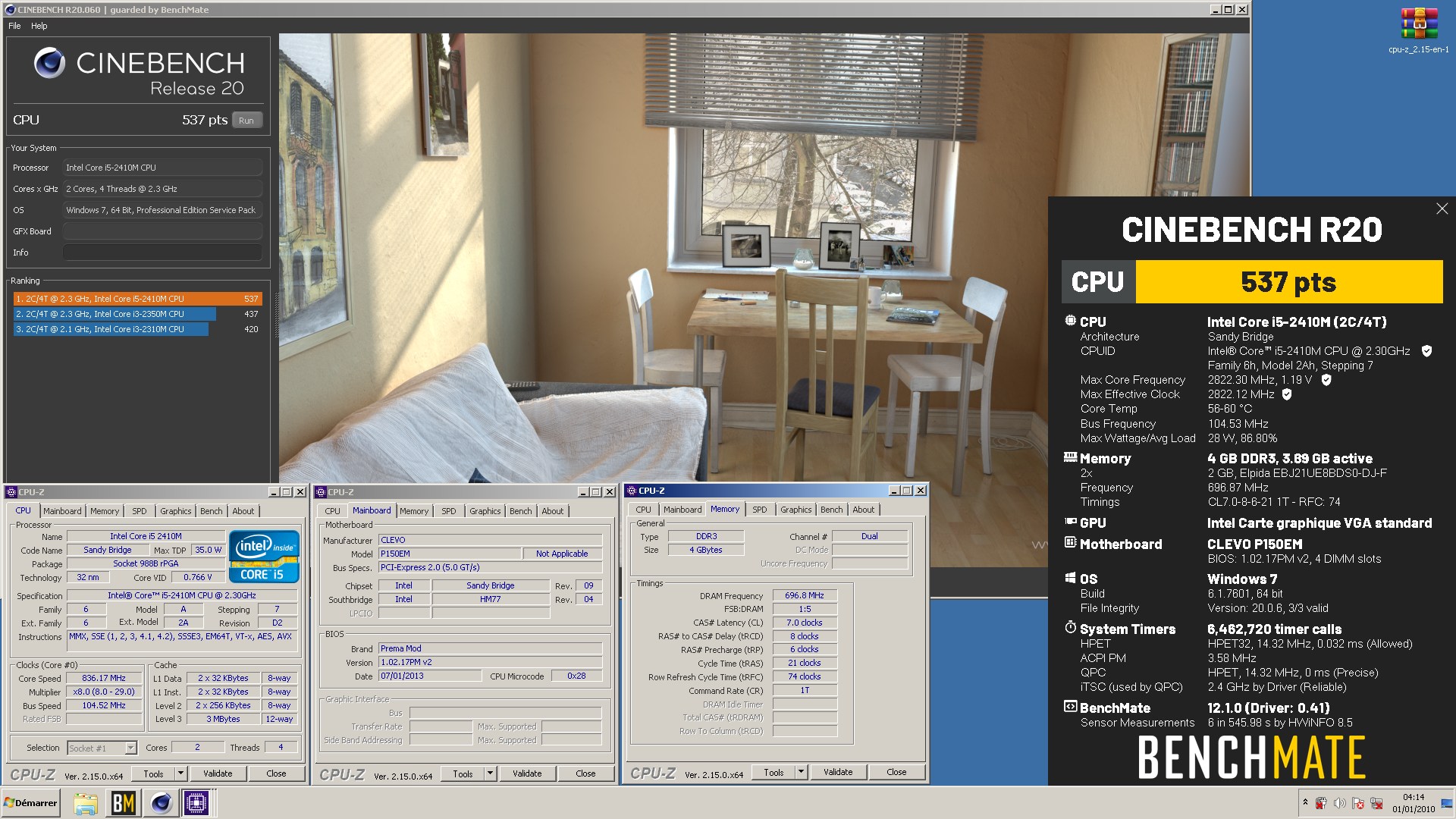Viewport: 1456px width, 819px height.
Task: Open the Help menu in Cinebench
Action: pyautogui.click(x=39, y=26)
